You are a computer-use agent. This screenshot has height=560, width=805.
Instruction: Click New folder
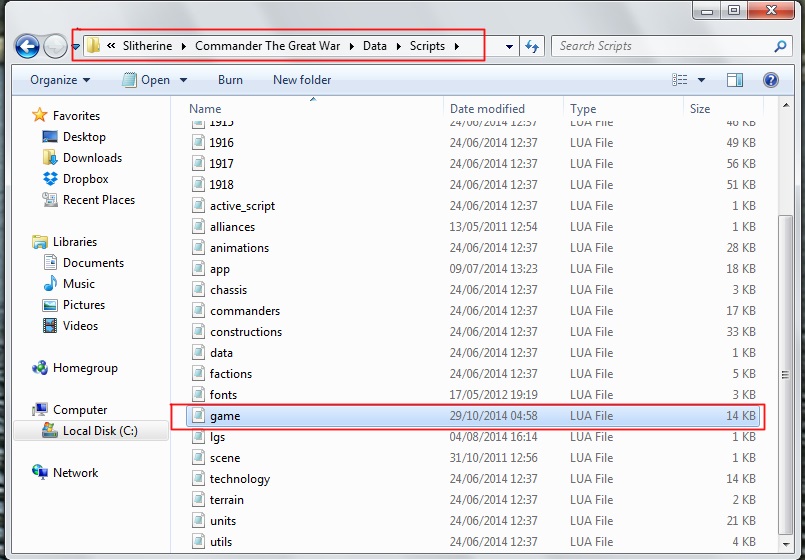tap(302, 80)
